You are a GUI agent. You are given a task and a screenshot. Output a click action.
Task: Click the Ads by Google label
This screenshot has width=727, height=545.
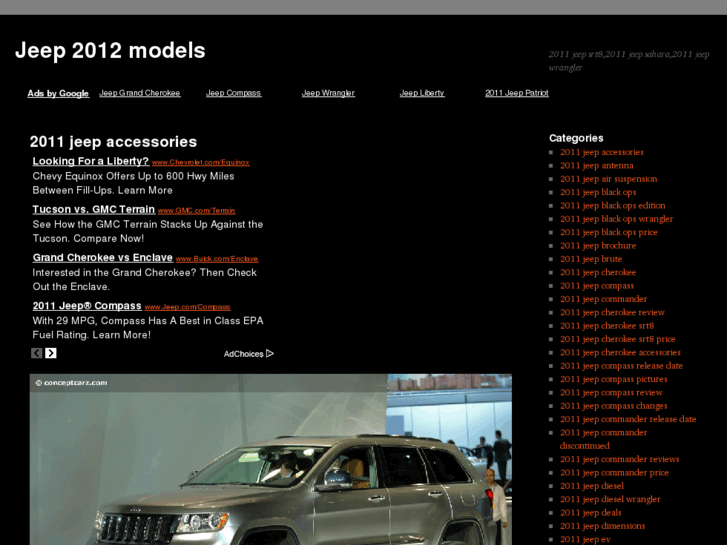(58, 93)
